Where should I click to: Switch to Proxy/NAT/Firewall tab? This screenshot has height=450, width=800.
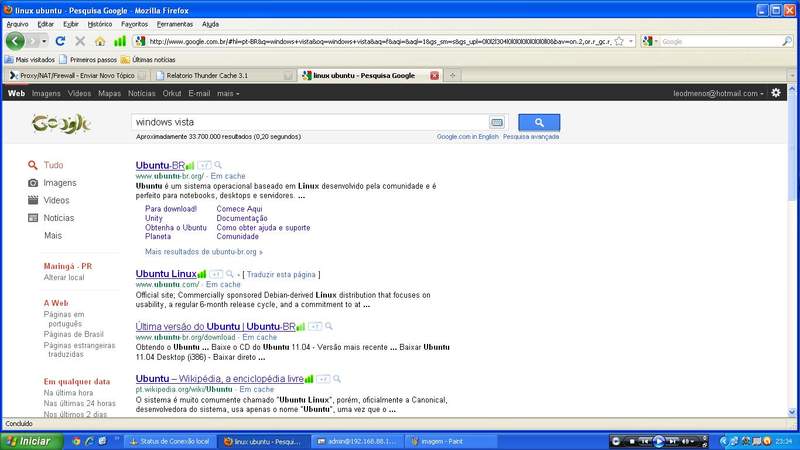pyautogui.click(x=77, y=76)
